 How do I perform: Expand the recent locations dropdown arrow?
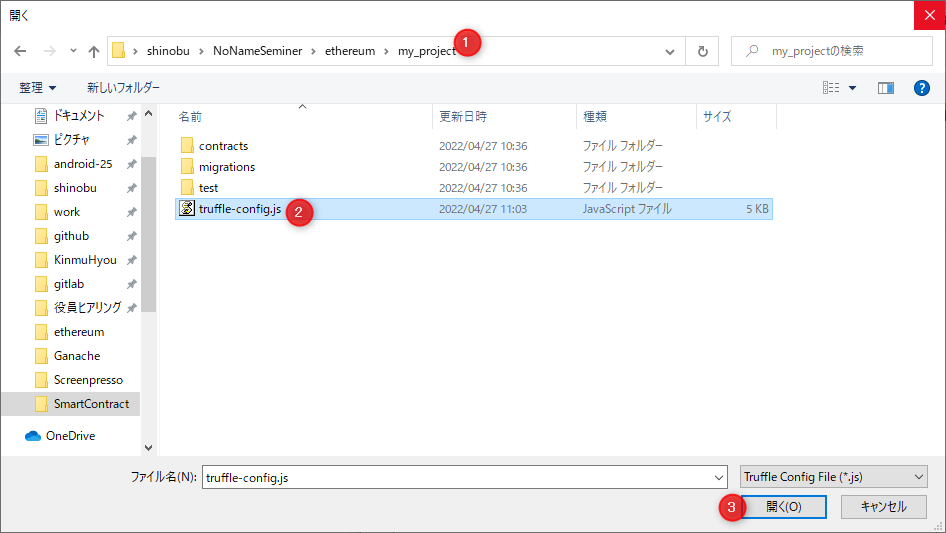[x=73, y=51]
